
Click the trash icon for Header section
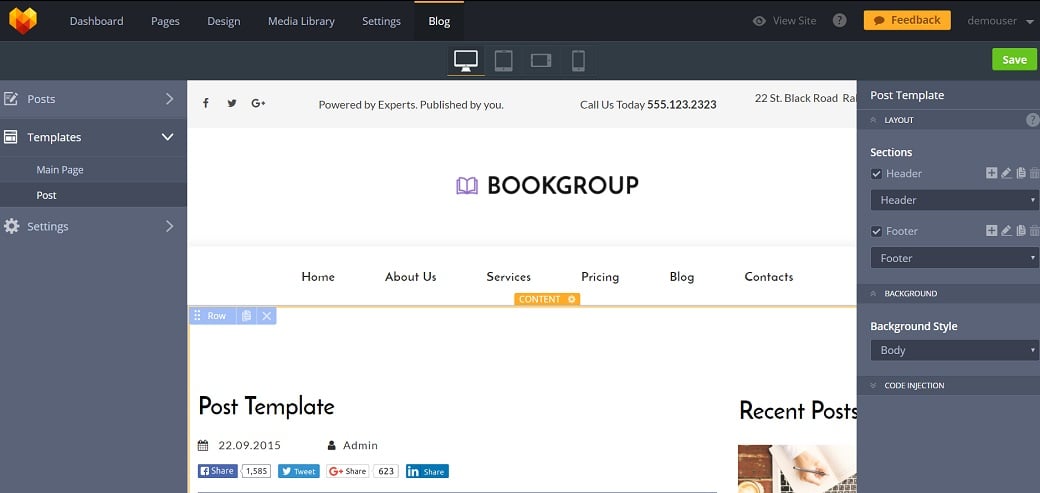[1034, 173]
